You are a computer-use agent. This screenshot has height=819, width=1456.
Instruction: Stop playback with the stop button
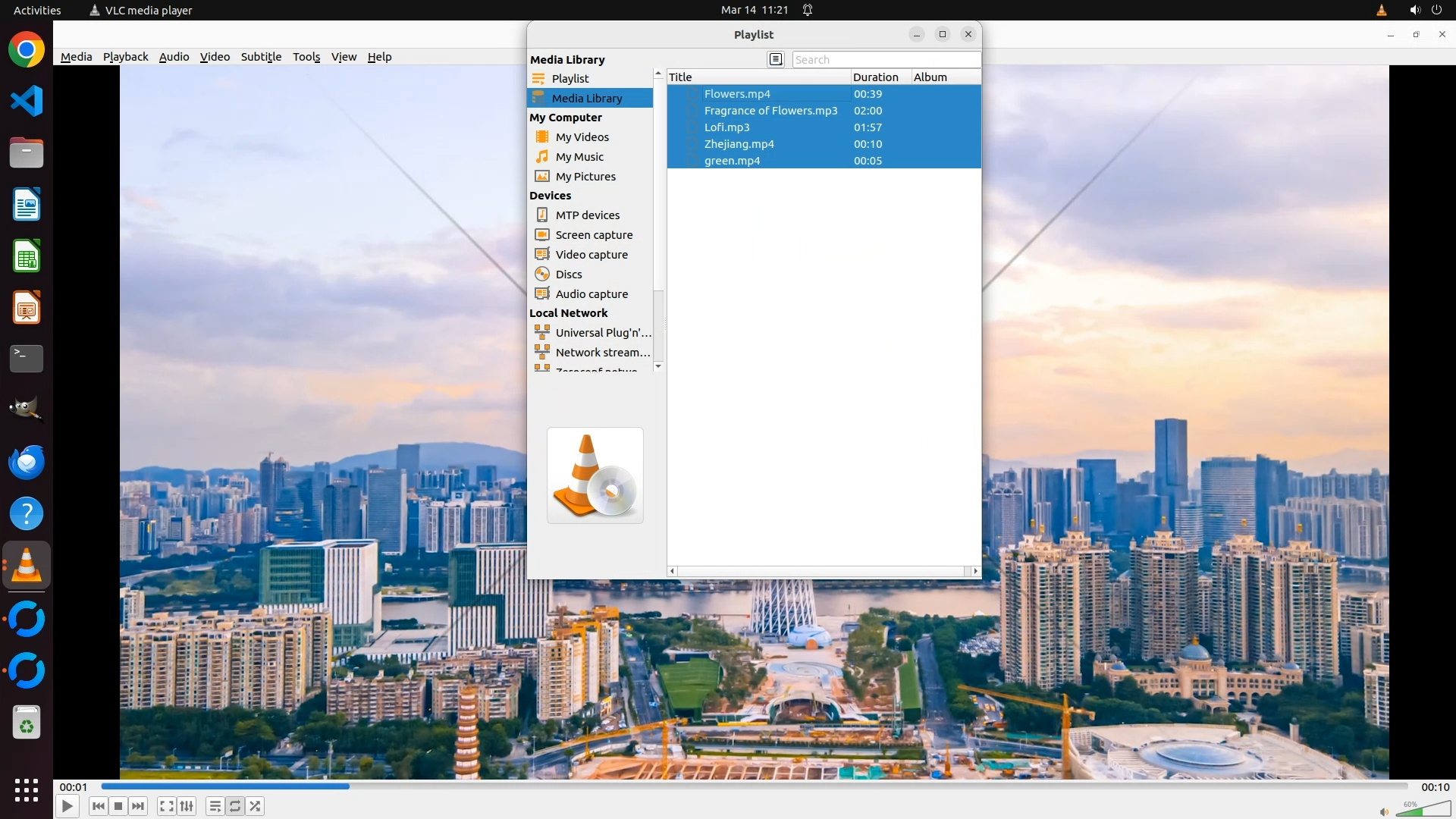pyautogui.click(x=118, y=806)
